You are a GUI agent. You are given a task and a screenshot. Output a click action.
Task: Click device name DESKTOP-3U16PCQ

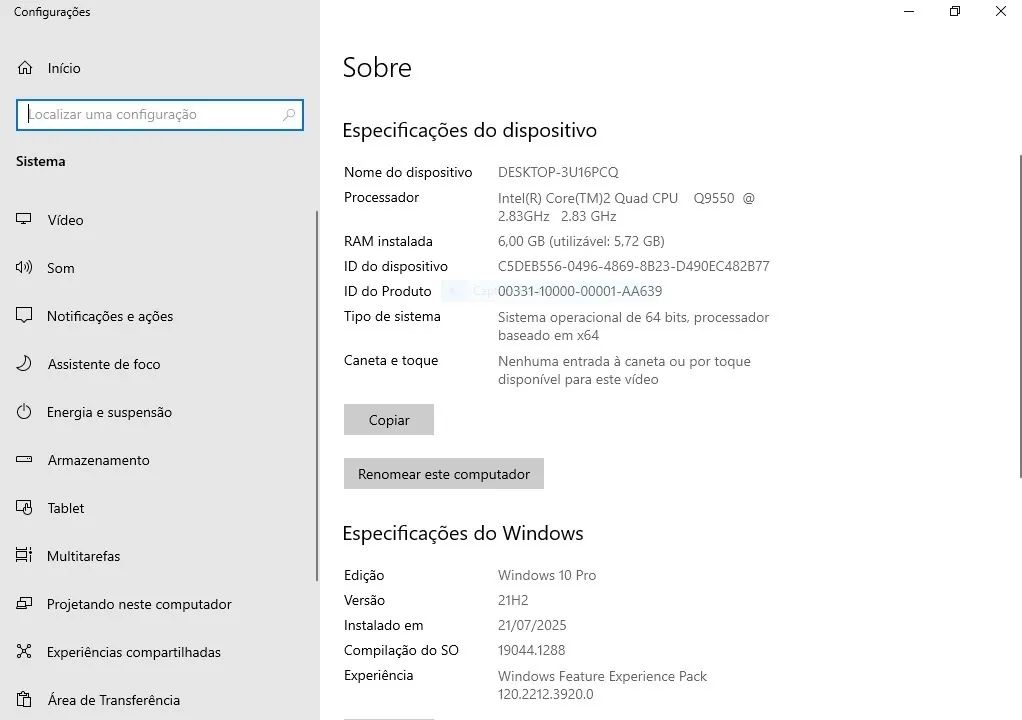click(x=558, y=172)
